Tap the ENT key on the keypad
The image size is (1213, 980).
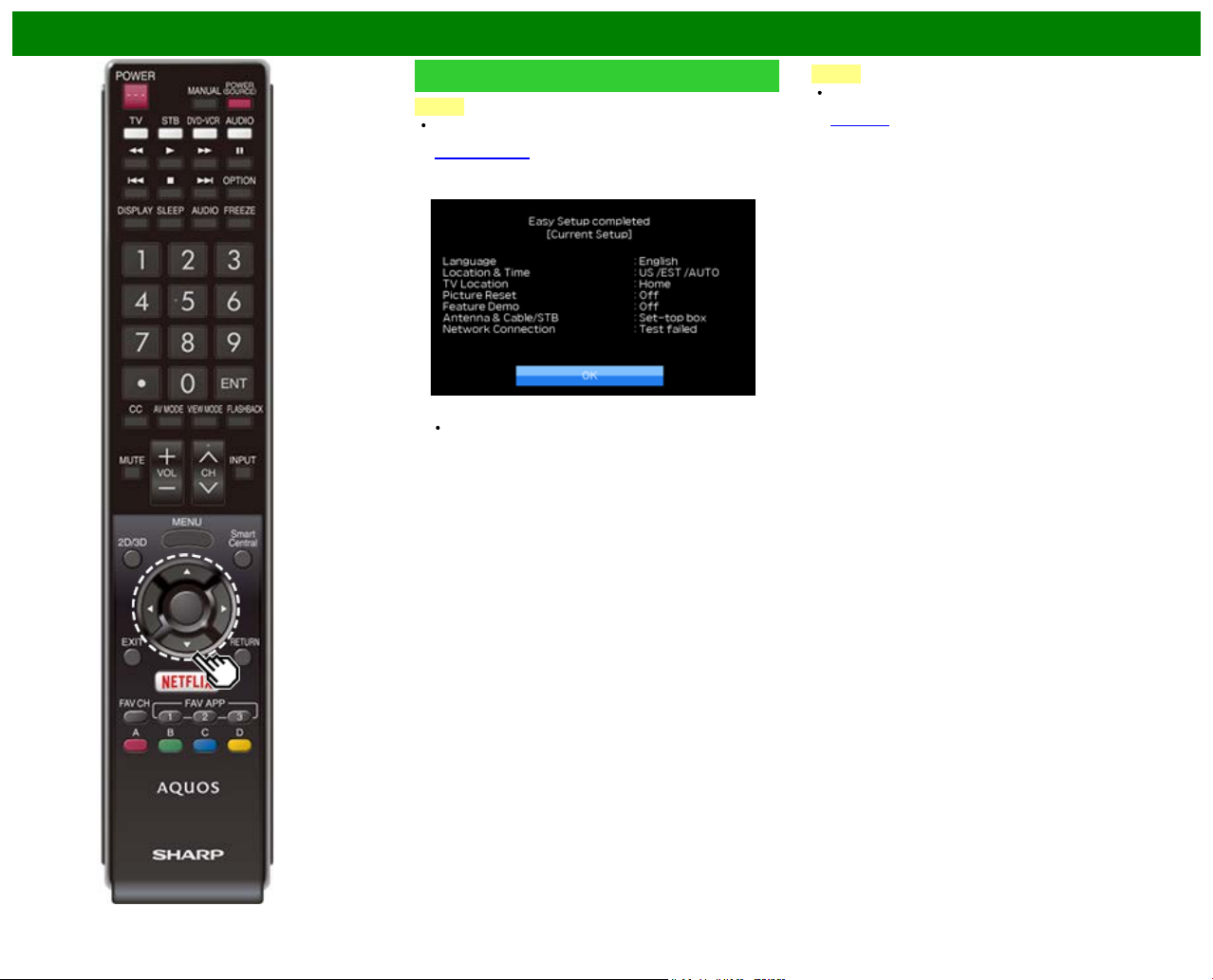pyautogui.click(x=233, y=383)
